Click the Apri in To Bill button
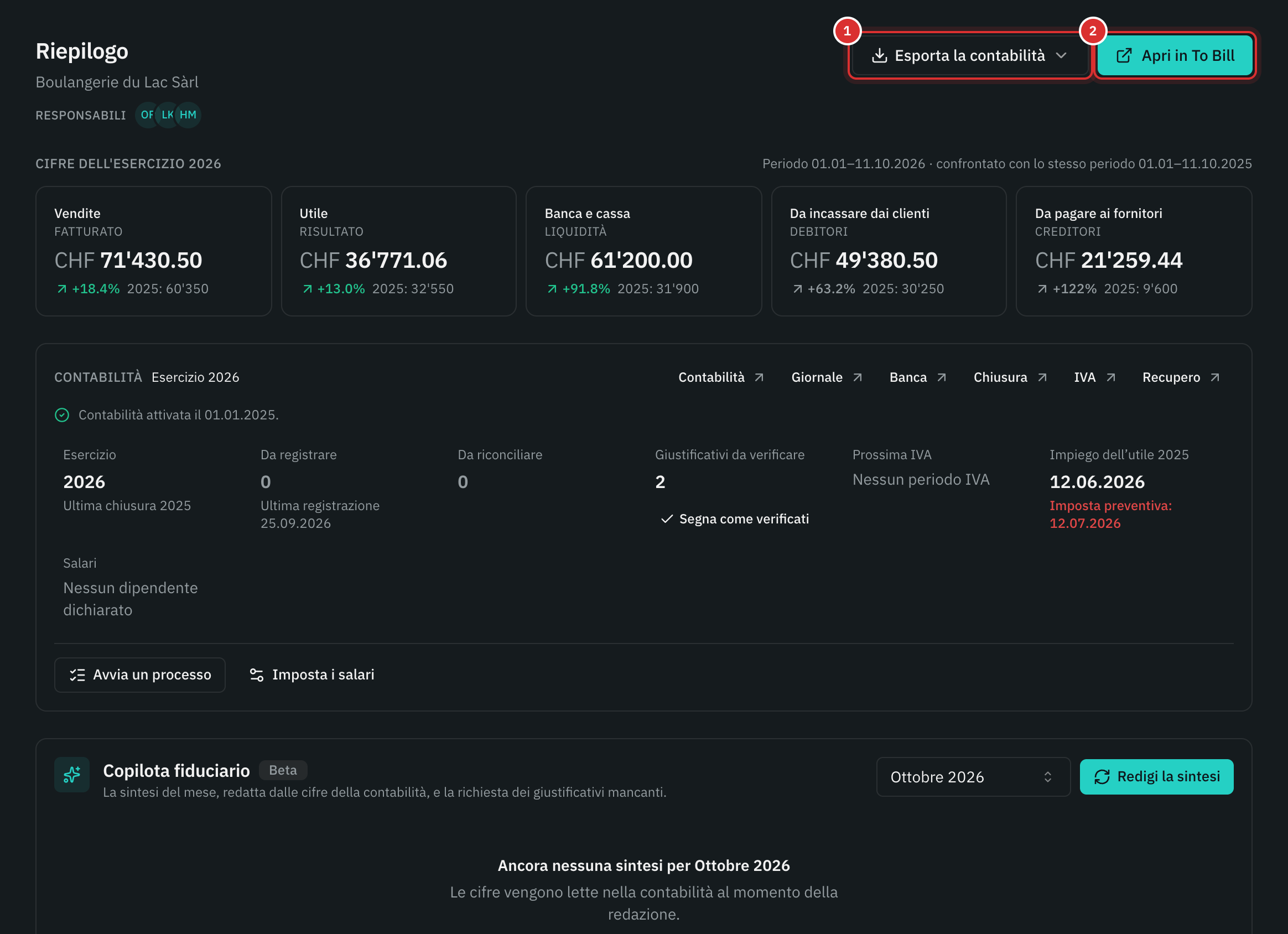The width and height of the screenshot is (1288, 934). point(1175,56)
